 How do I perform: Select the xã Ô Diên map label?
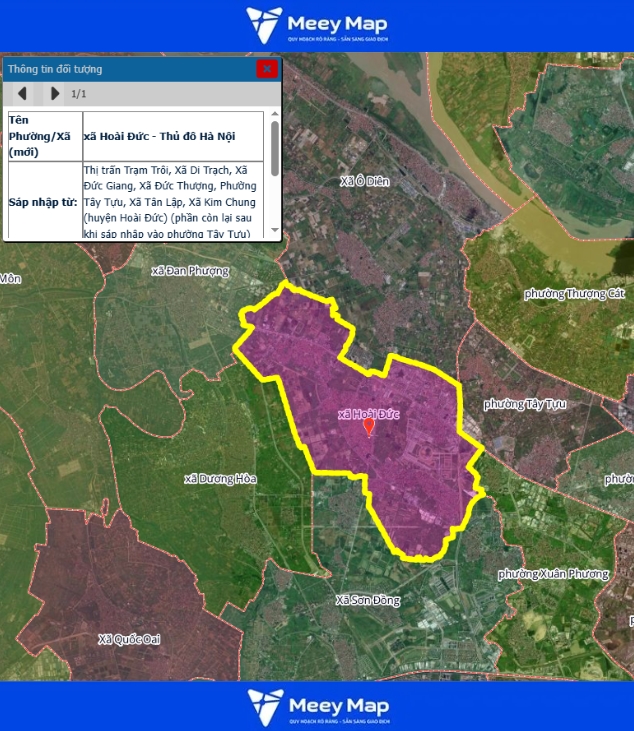(365, 182)
